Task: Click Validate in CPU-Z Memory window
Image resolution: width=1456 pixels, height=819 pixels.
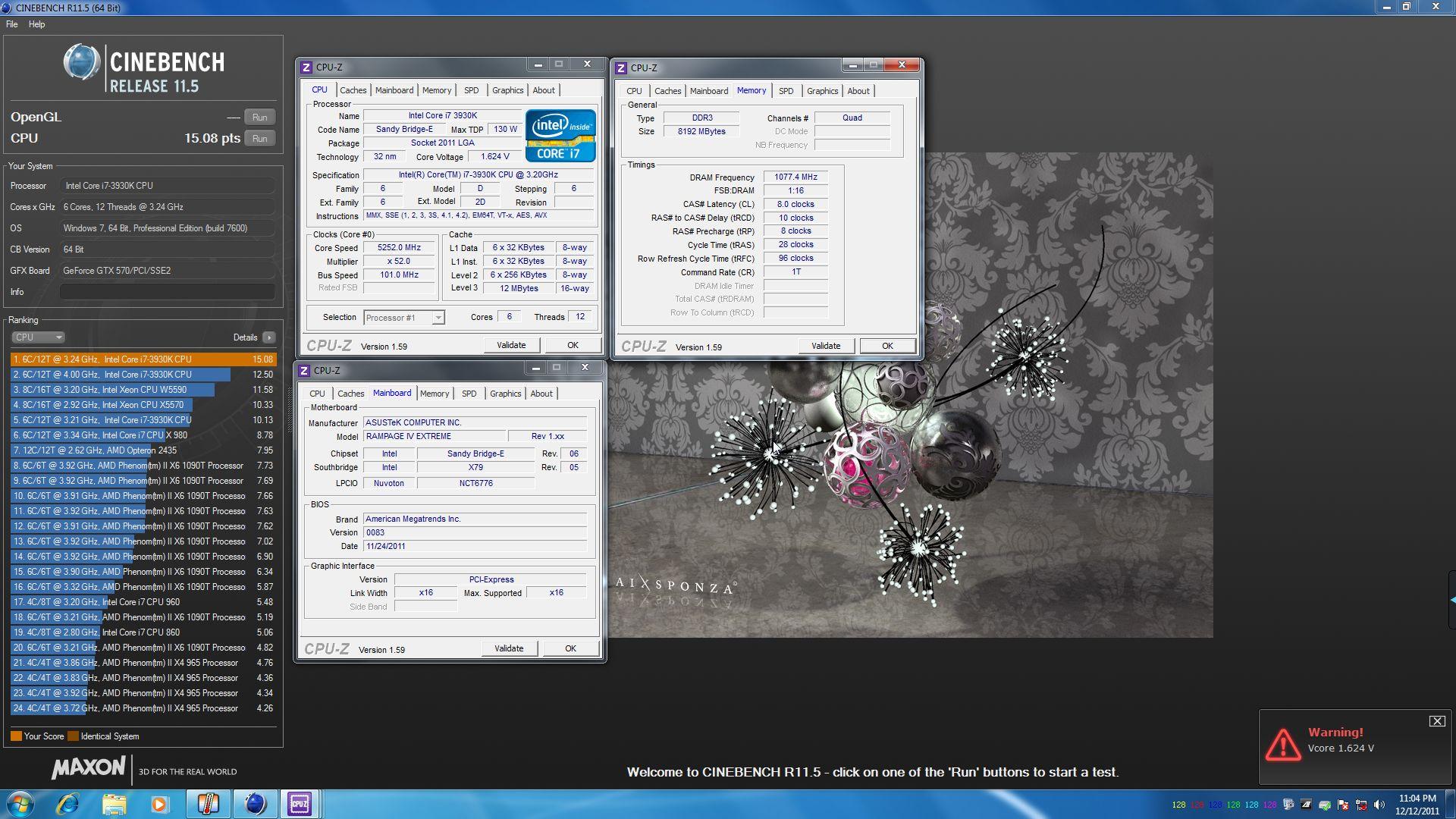Action: coord(826,346)
